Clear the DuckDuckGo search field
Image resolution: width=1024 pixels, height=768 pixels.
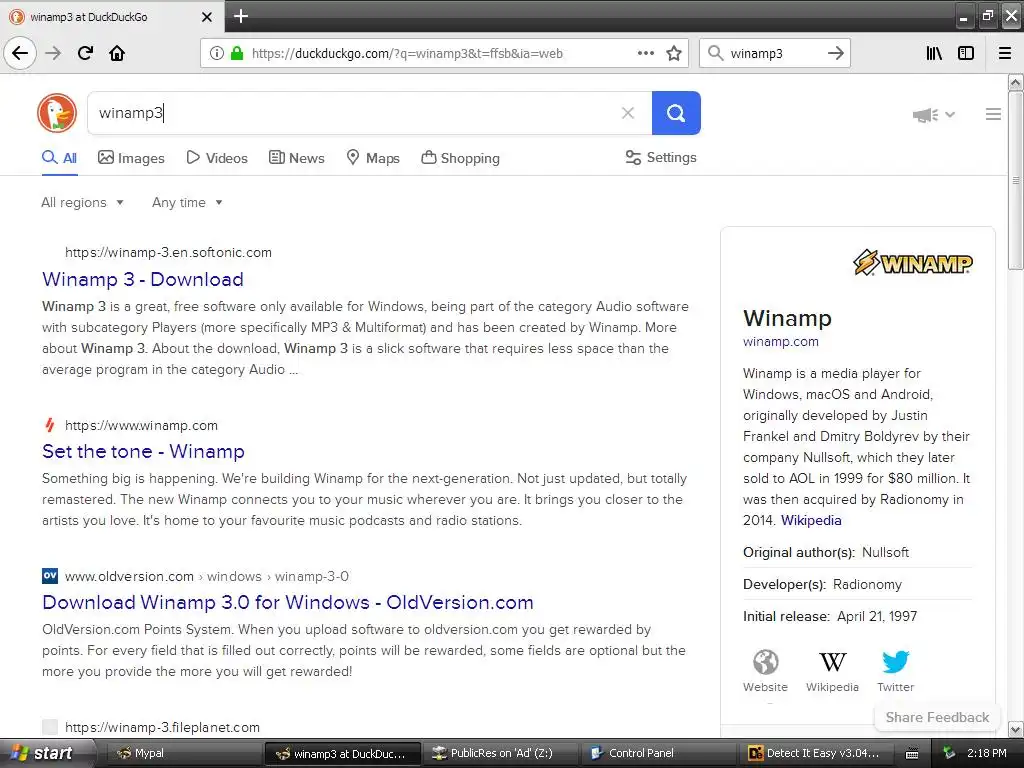(628, 113)
